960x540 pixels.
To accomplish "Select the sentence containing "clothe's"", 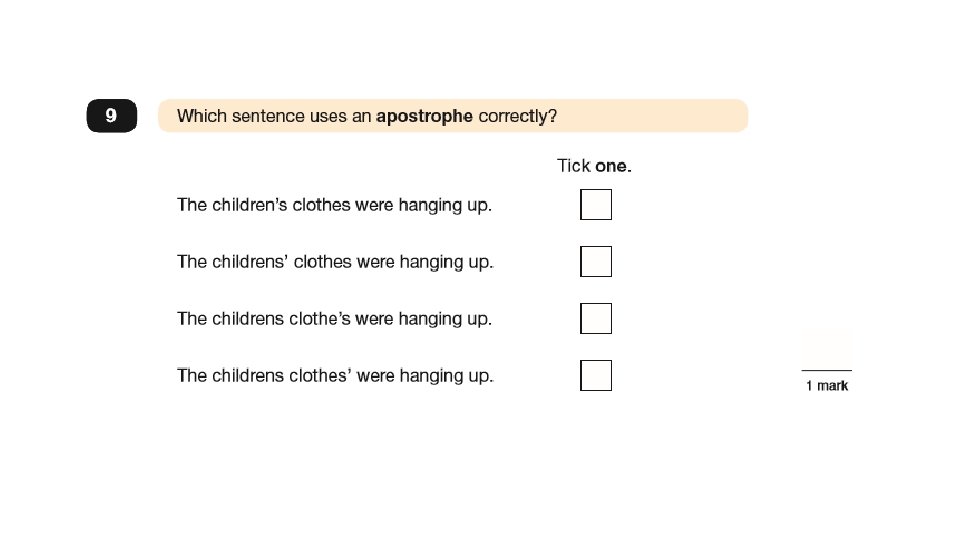I will point(334,319).
